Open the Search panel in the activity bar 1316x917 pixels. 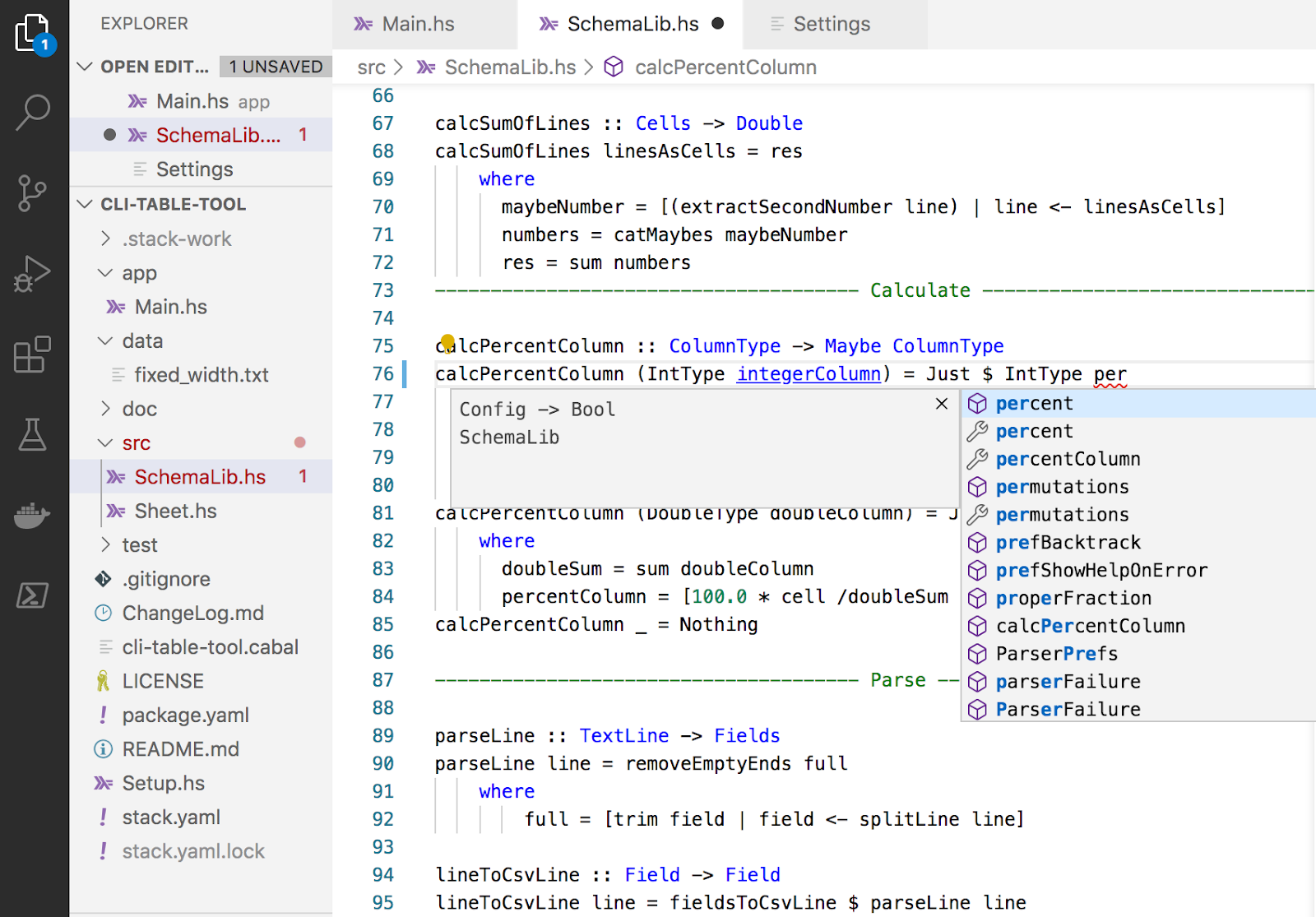(x=33, y=113)
